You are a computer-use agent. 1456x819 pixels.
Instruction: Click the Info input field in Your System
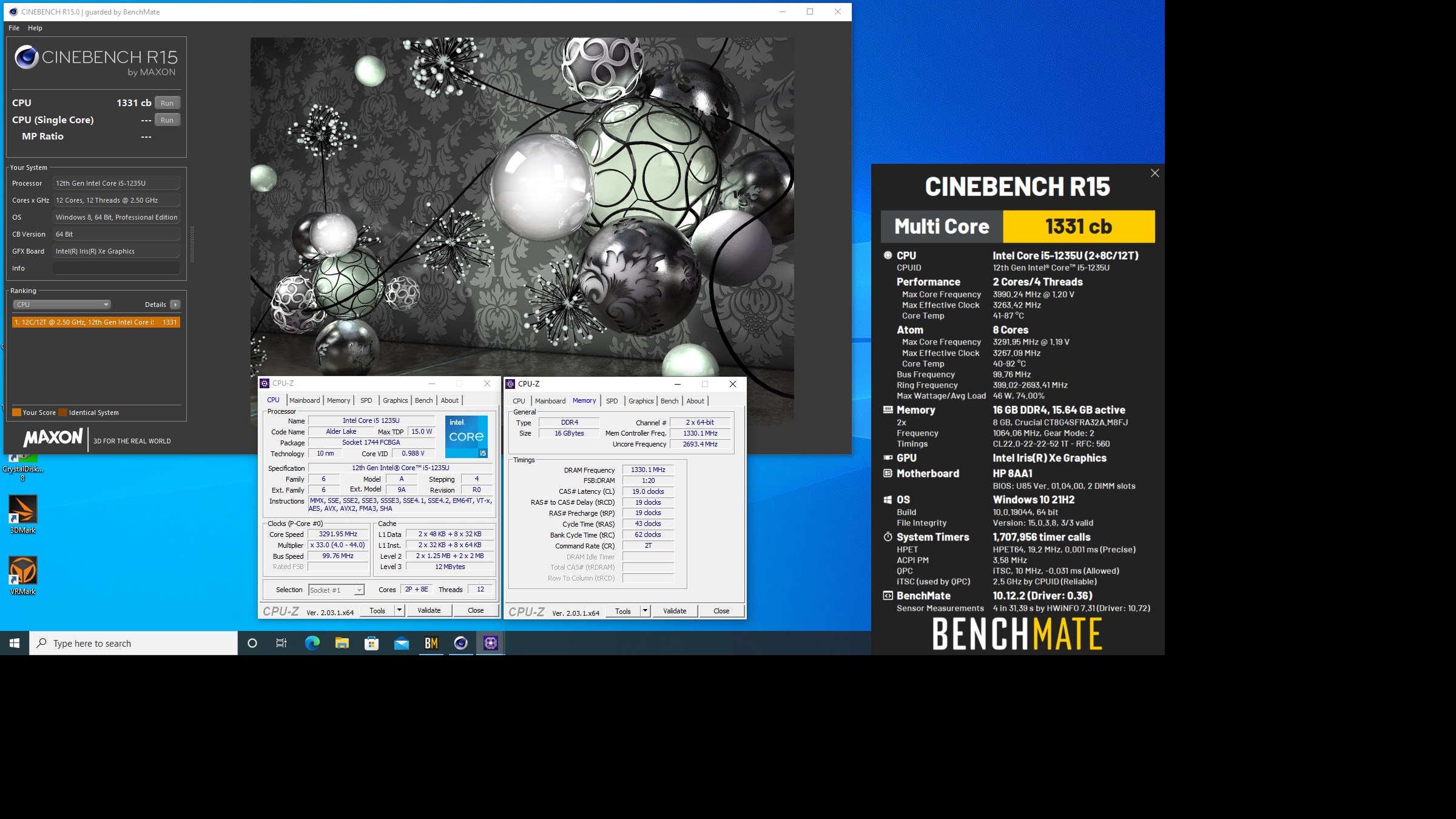tap(116, 268)
